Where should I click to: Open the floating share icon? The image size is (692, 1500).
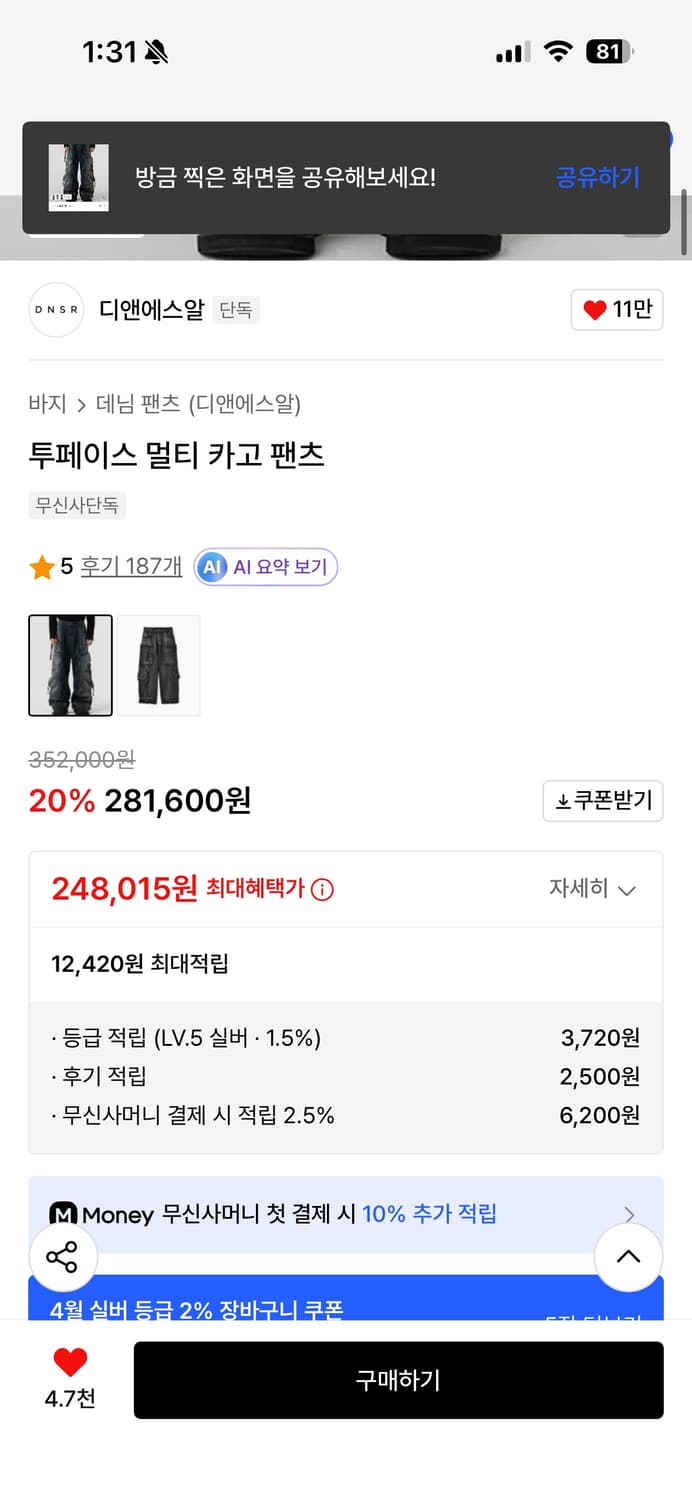pyautogui.click(x=63, y=1257)
